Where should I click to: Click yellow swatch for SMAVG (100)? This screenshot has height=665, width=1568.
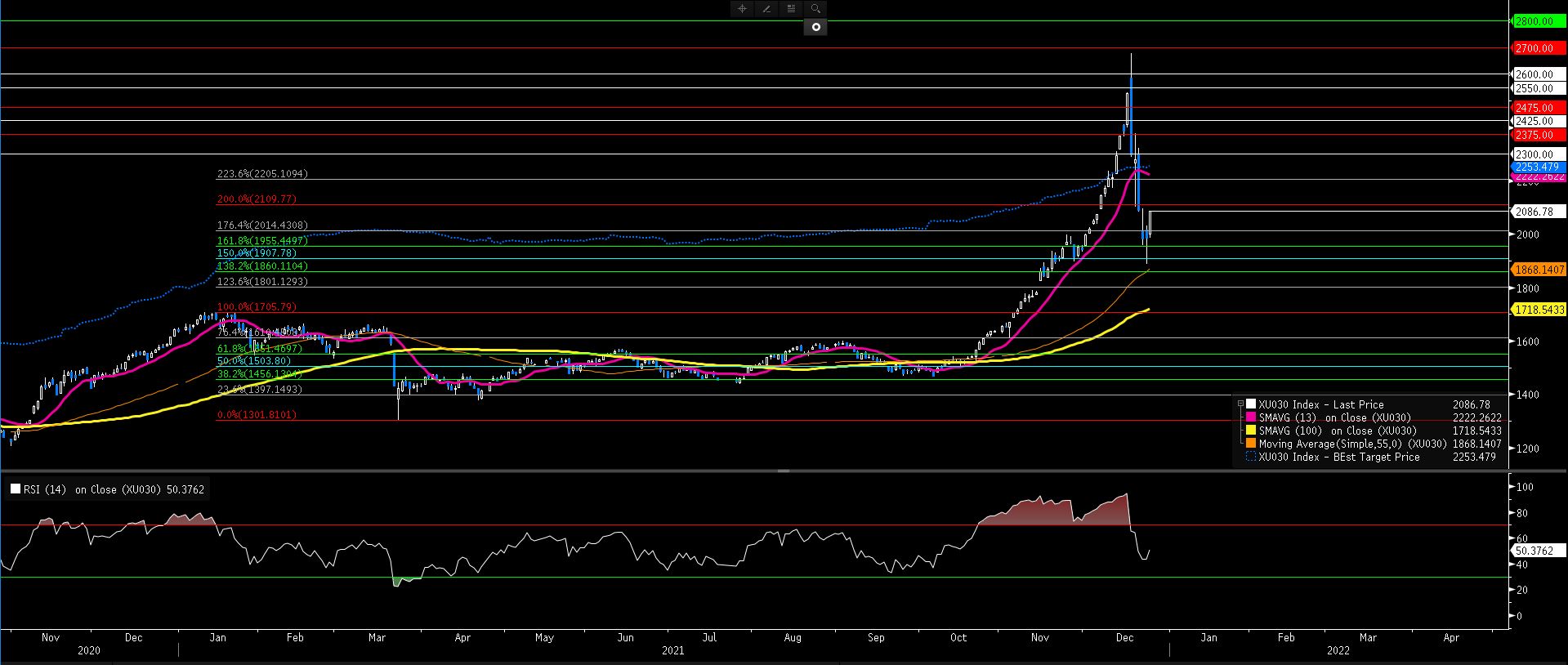(x=1251, y=431)
